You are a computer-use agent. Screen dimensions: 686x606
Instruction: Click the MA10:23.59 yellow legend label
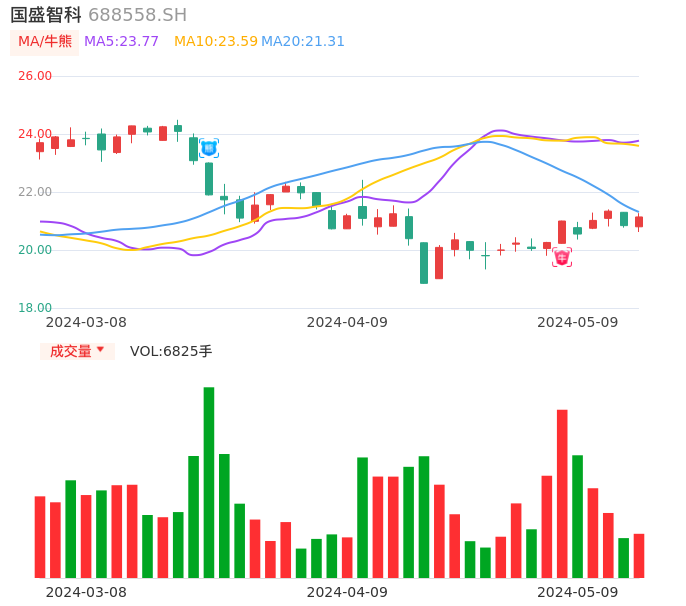click(216, 42)
